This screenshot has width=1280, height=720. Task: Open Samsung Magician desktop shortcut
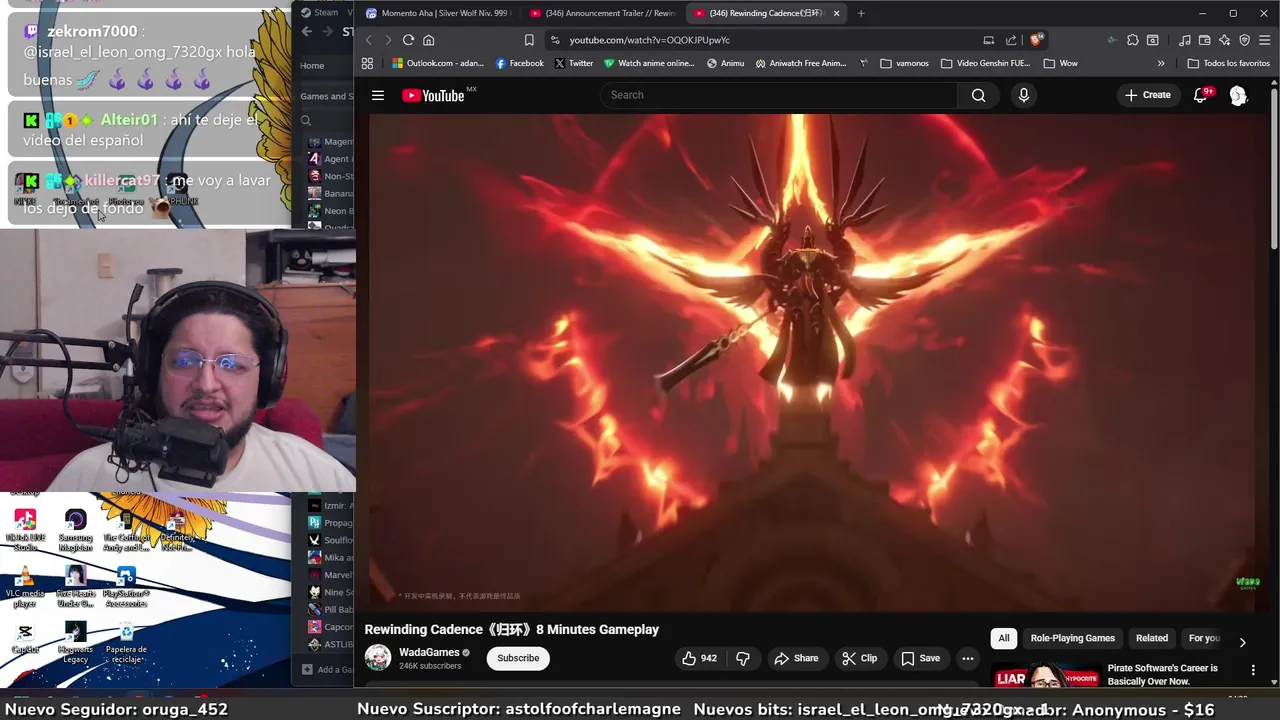click(x=76, y=531)
